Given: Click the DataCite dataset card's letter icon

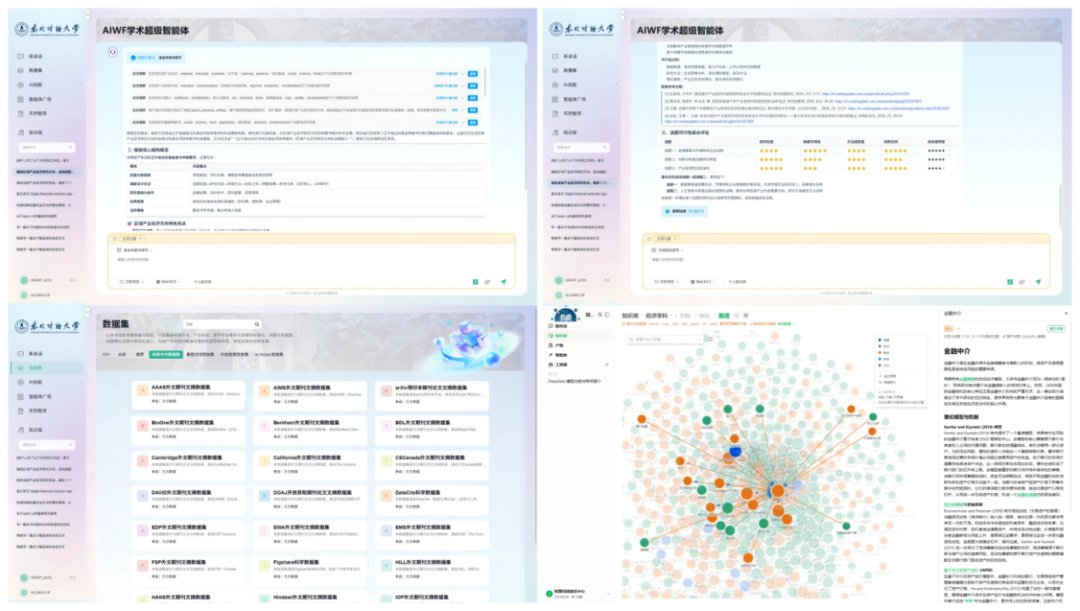Looking at the screenshot, I should point(386,496).
